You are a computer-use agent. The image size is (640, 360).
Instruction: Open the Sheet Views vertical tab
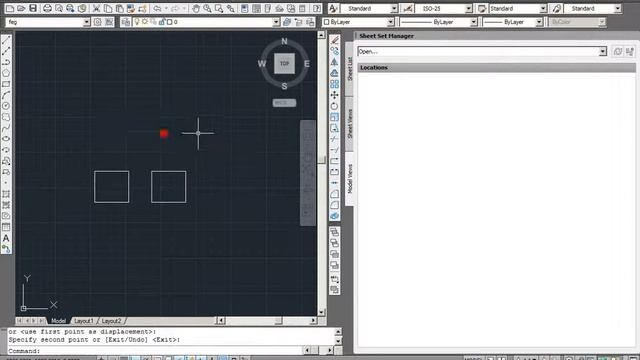click(349, 124)
